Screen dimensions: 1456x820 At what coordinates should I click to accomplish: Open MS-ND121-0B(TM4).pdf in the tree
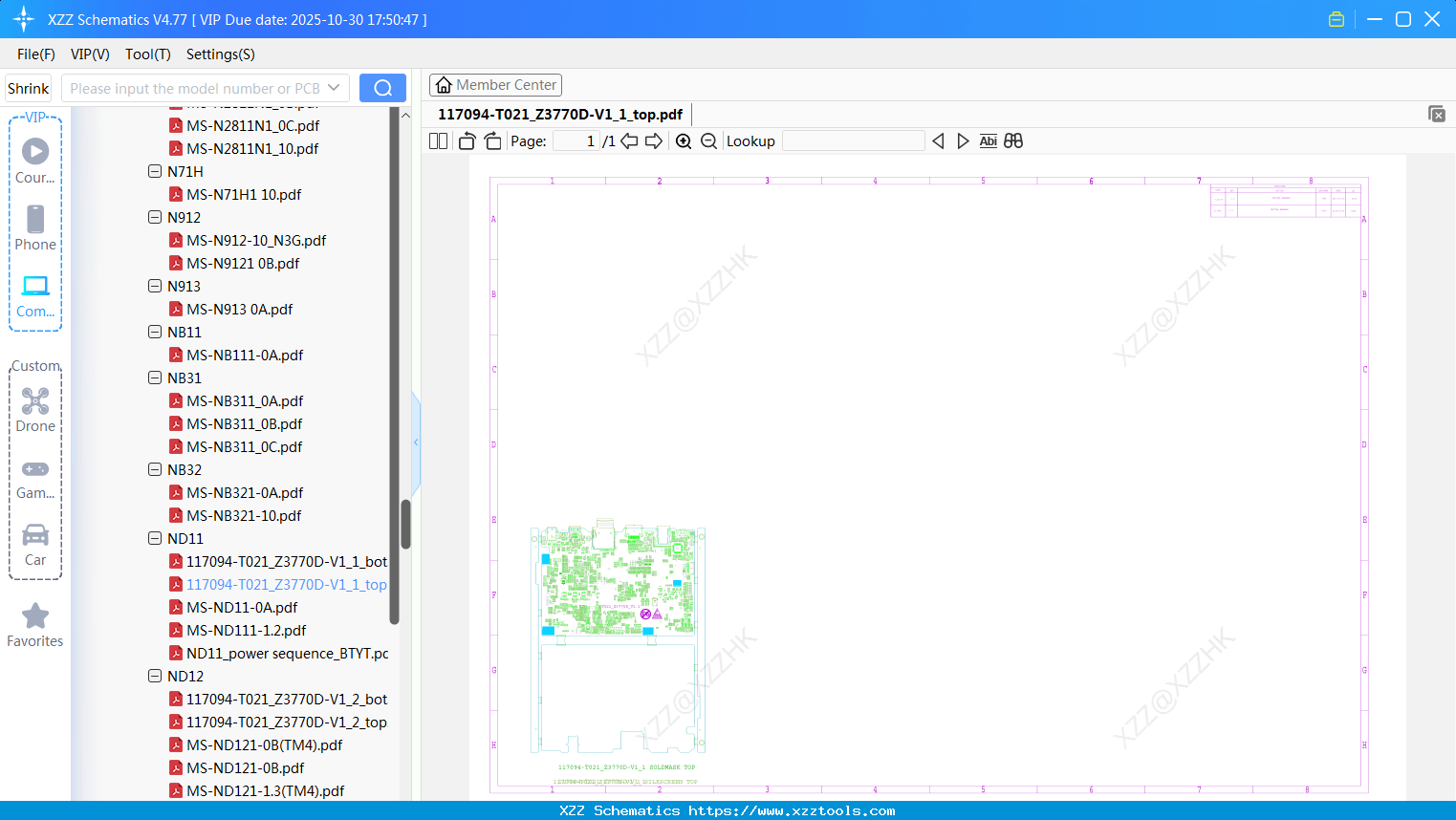[256, 745]
